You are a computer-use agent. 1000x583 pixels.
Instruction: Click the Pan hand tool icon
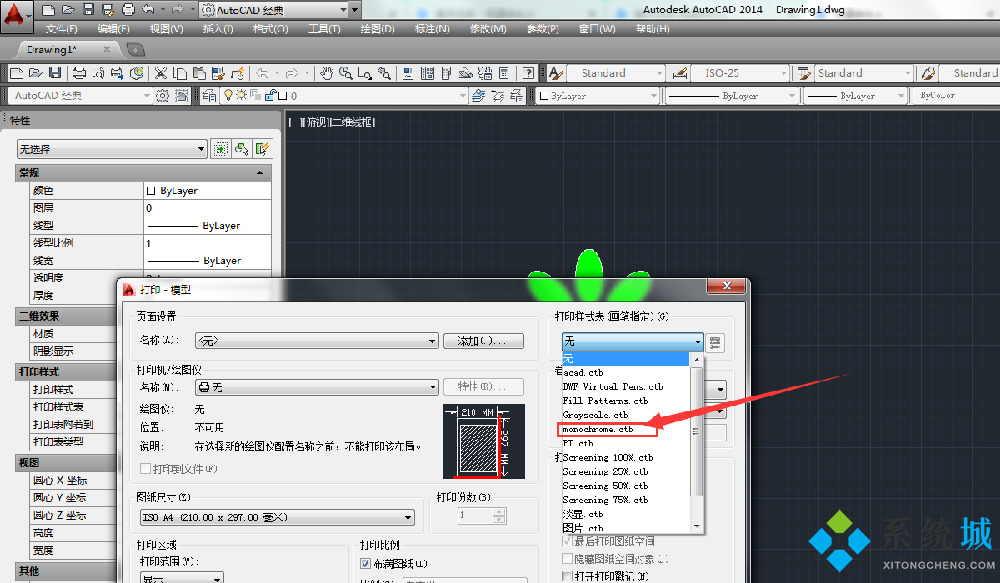(326, 73)
